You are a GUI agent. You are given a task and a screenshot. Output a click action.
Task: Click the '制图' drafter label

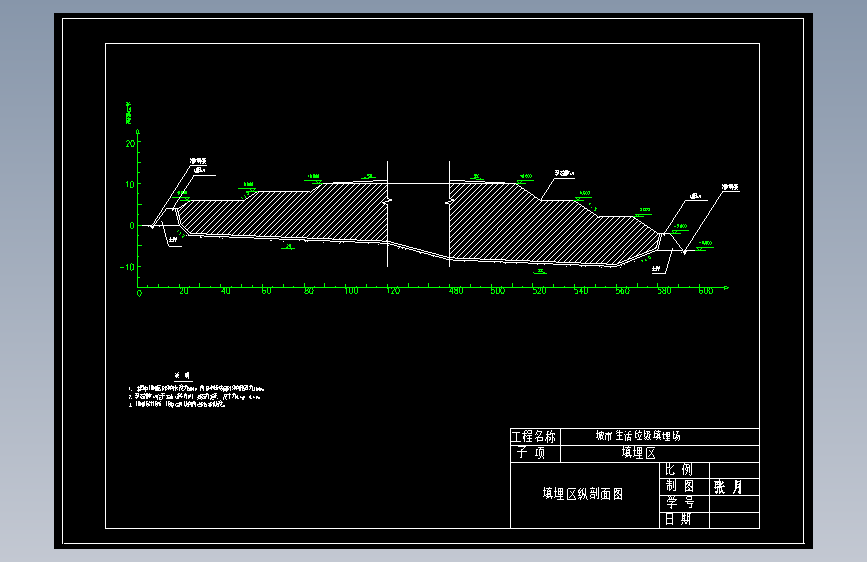tap(680, 486)
